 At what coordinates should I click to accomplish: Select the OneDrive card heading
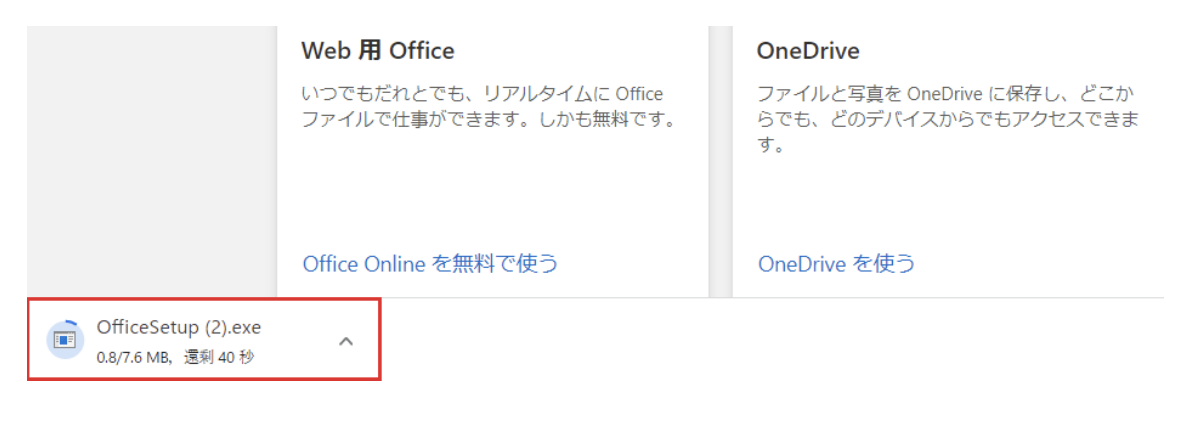click(x=808, y=50)
